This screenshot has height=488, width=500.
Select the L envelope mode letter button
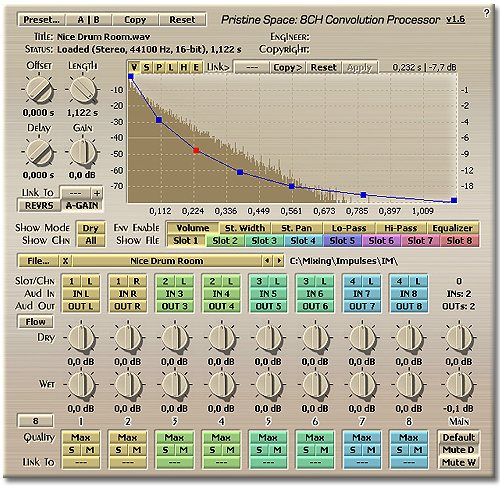coord(171,67)
